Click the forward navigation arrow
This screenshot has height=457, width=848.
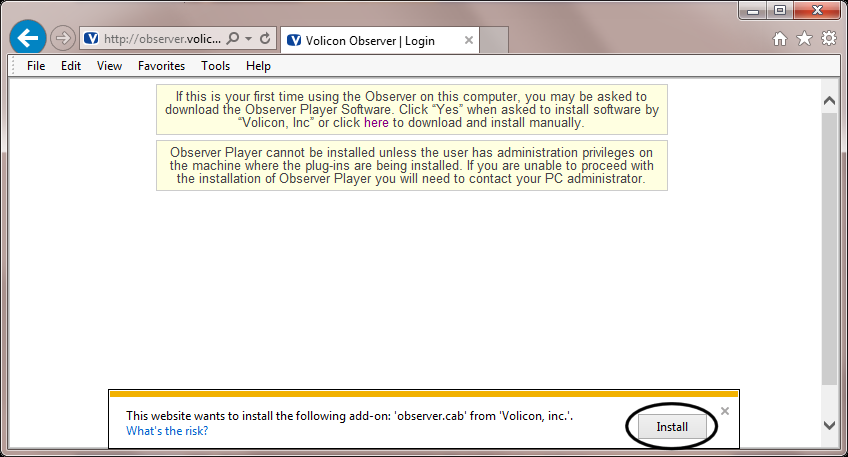coord(63,38)
